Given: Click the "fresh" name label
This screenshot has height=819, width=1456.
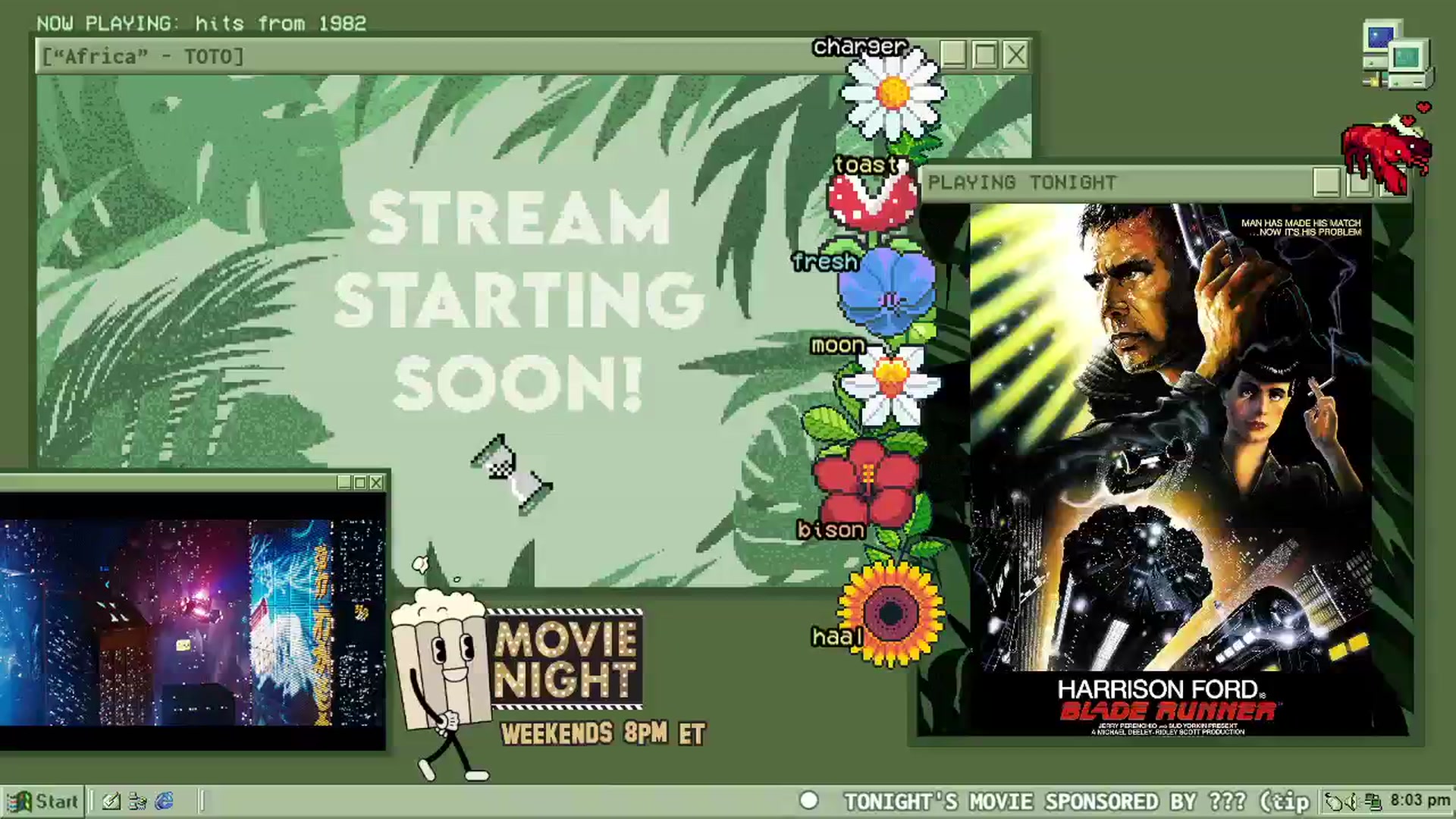Looking at the screenshot, I should [825, 262].
